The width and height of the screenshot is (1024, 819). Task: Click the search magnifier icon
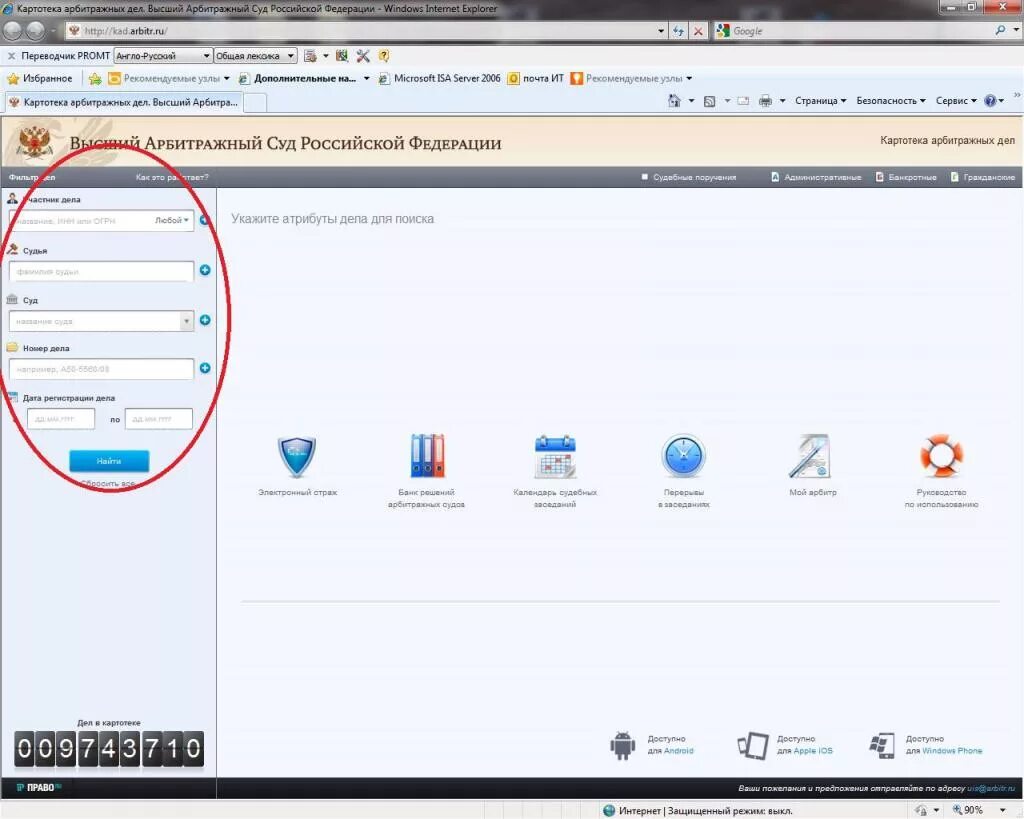coord(1000,30)
